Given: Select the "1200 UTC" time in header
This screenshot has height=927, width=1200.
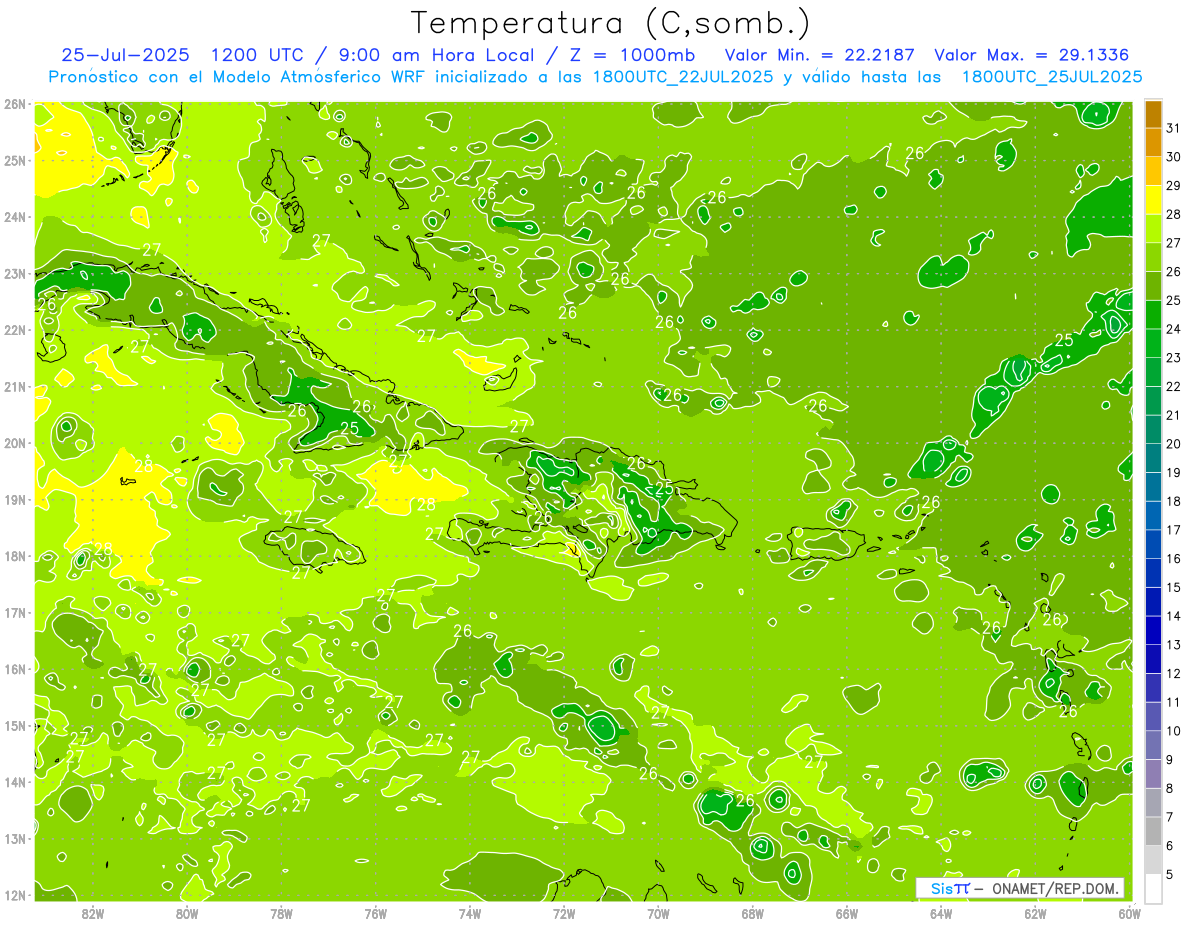Looking at the screenshot, I should [258, 55].
